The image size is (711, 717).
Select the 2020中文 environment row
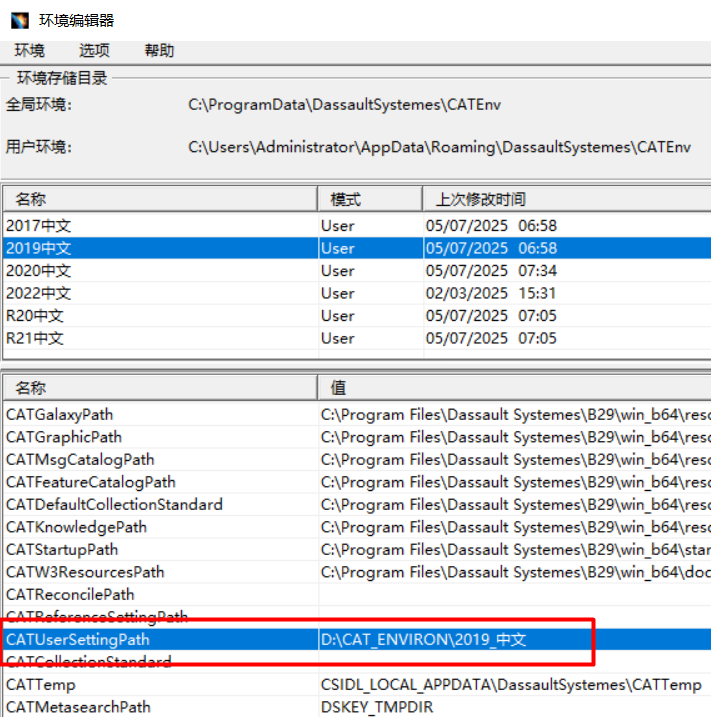point(38,271)
